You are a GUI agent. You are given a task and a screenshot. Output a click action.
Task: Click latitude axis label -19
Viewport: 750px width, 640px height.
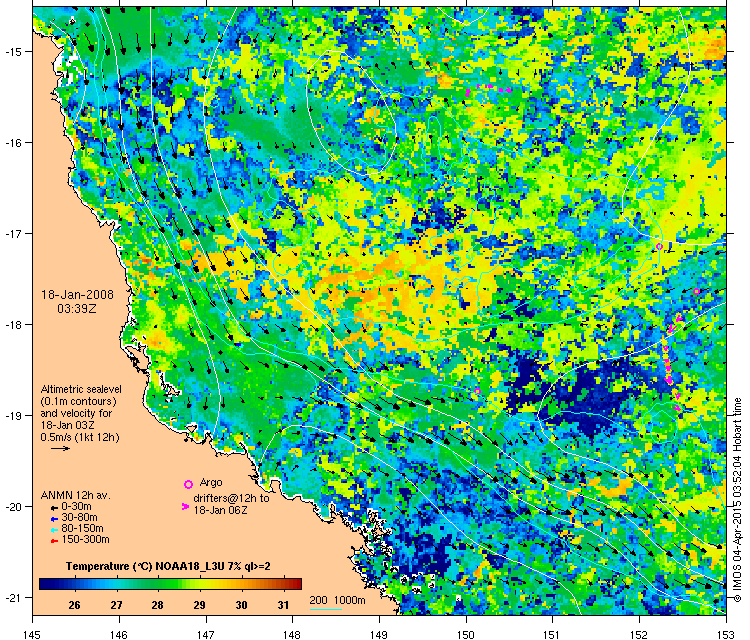pos(12,416)
